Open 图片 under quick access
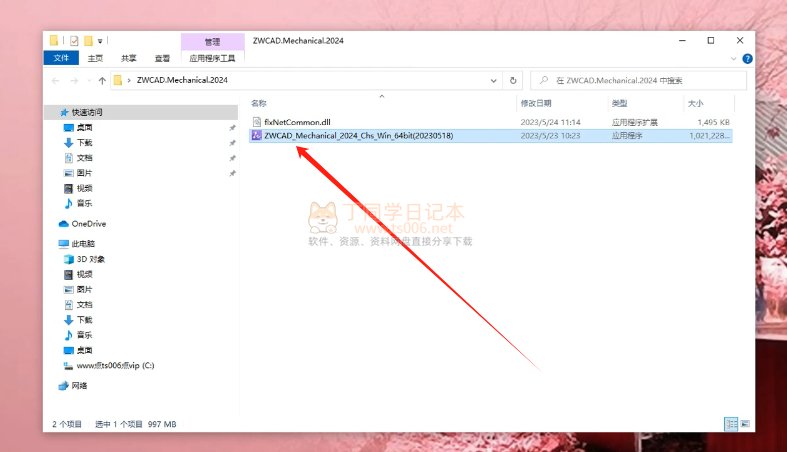 pyautogui.click(x=84, y=173)
